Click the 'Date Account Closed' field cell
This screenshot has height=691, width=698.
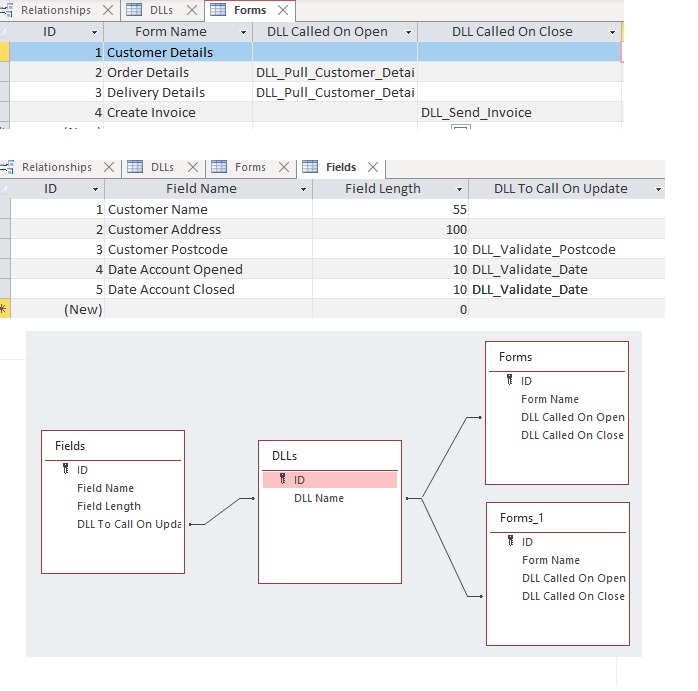click(208, 289)
